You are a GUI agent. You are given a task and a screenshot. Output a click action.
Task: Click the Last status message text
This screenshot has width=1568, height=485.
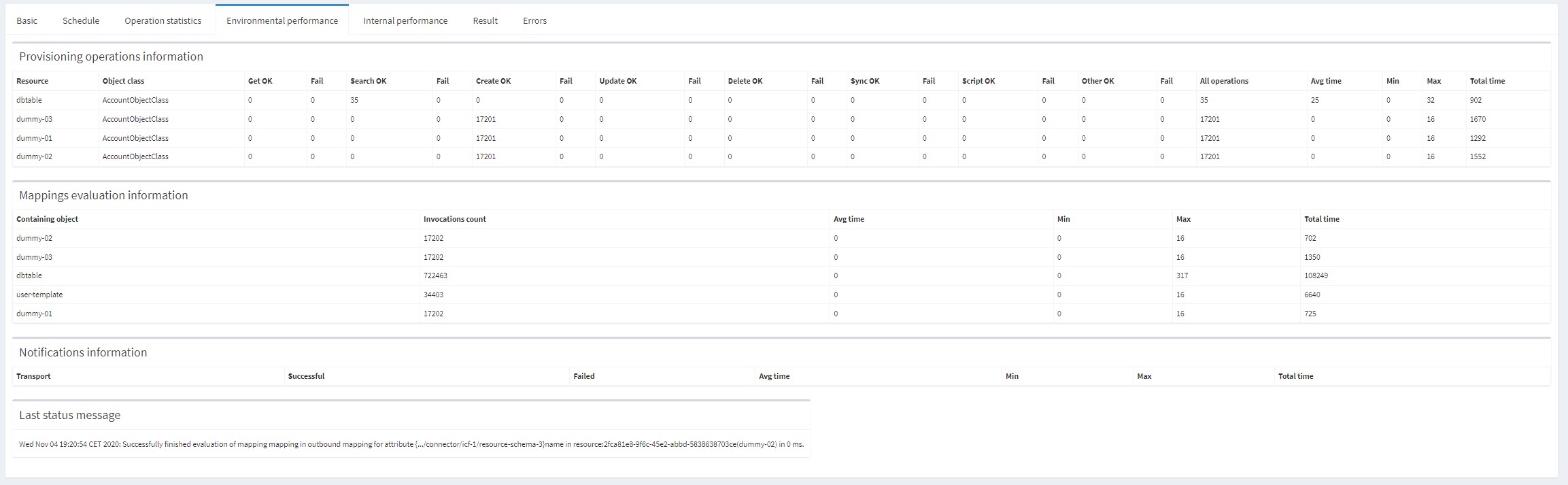click(x=411, y=444)
